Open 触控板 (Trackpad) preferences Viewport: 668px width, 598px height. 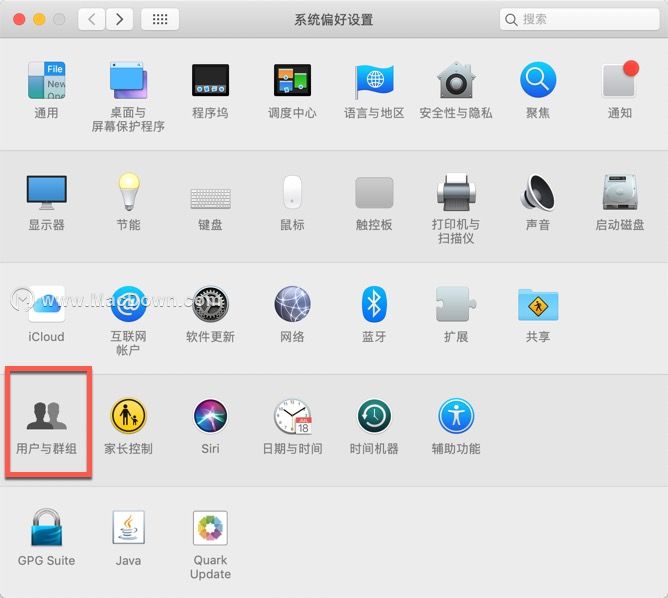[x=374, y=193]
